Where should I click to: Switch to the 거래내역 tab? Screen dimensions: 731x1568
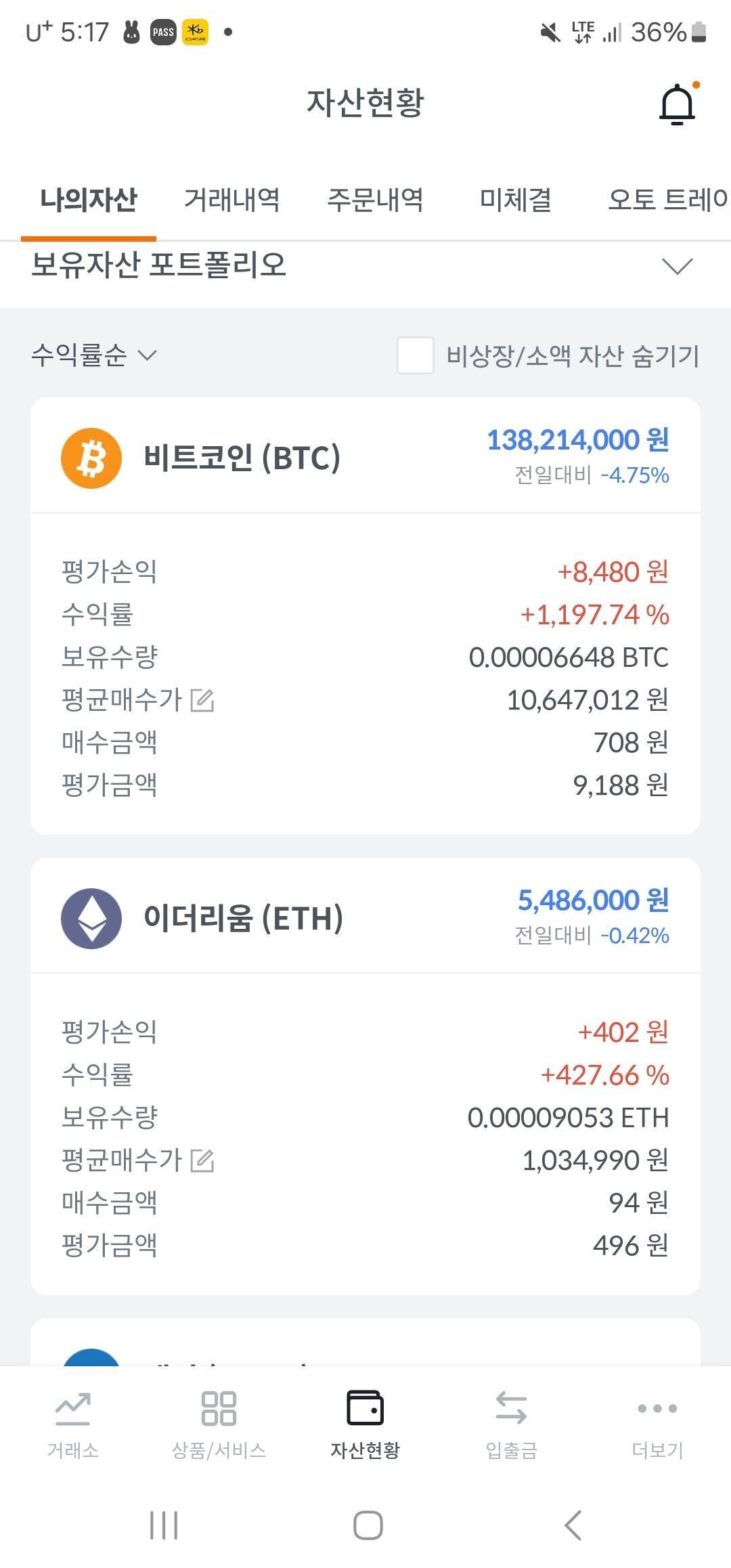point(231,200)
